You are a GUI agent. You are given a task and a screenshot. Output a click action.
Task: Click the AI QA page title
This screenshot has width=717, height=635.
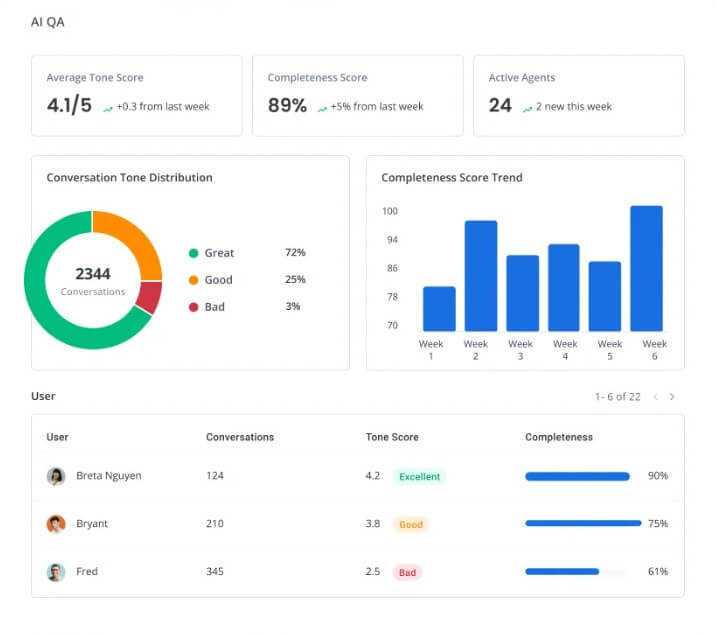point(48,22)
